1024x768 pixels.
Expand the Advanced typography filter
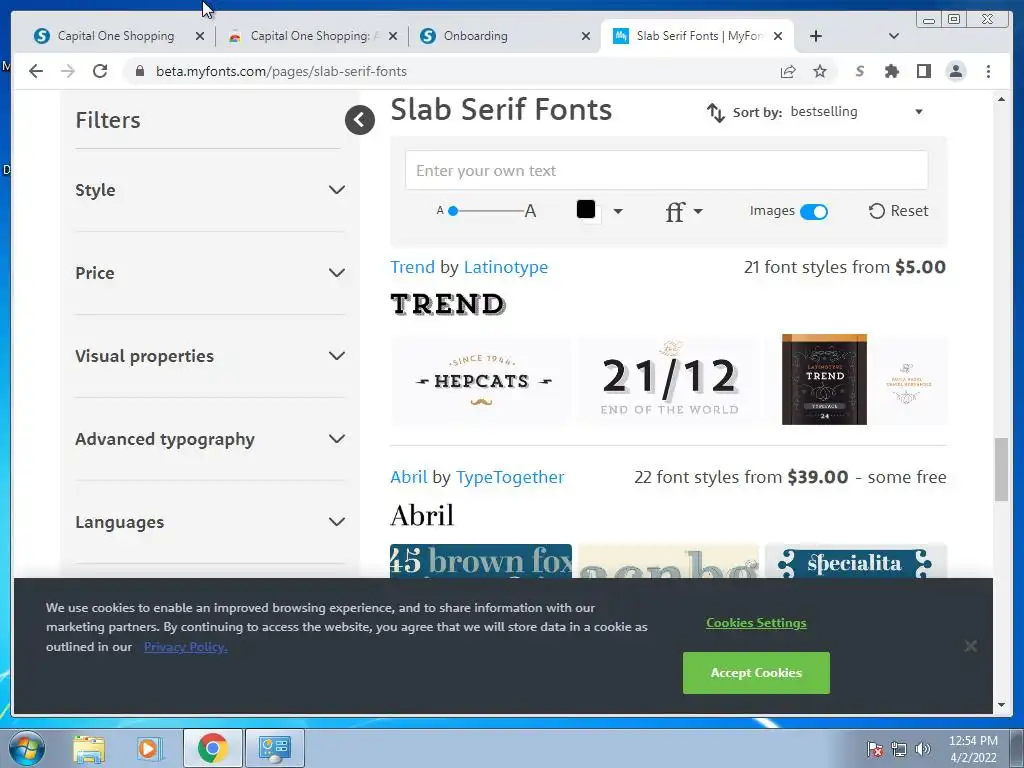pos(210,439)
